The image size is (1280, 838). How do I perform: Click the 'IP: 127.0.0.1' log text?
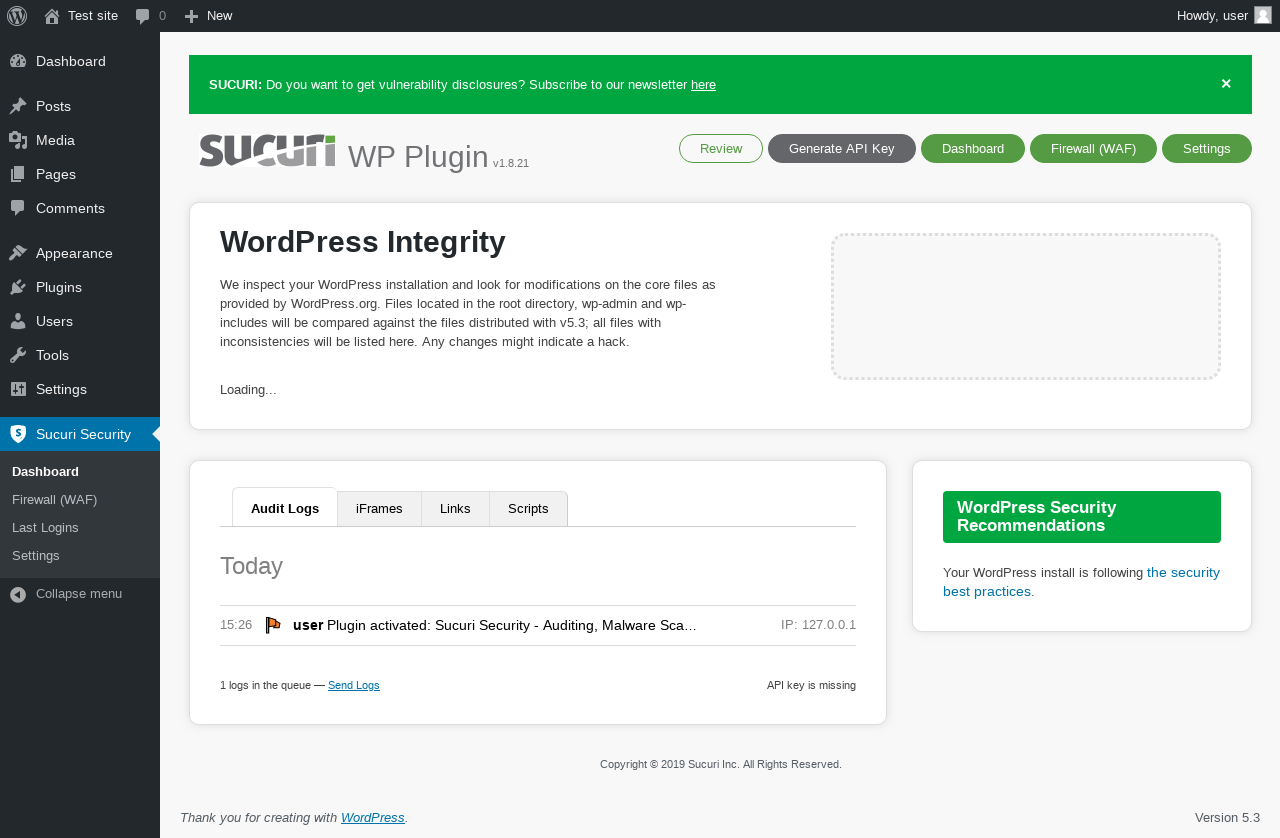(x=818, y=625)
